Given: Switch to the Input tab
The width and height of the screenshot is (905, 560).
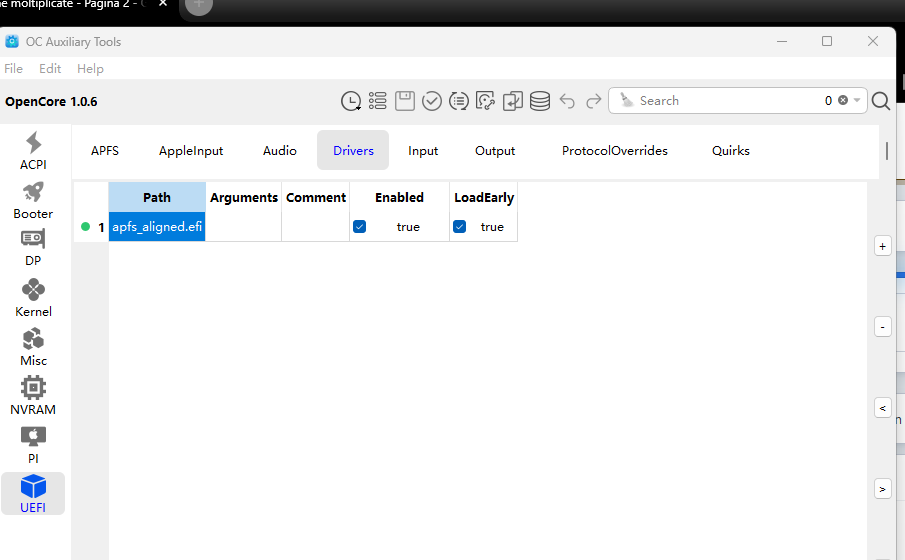Looking at the screenshot, I should point(423,151).
